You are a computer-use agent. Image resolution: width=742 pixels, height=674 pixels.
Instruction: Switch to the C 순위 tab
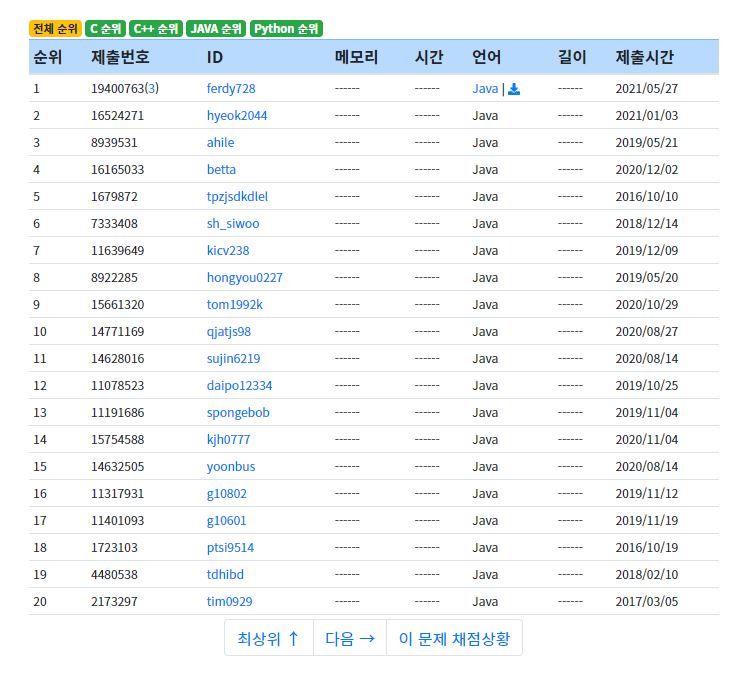tap(106, 28)
